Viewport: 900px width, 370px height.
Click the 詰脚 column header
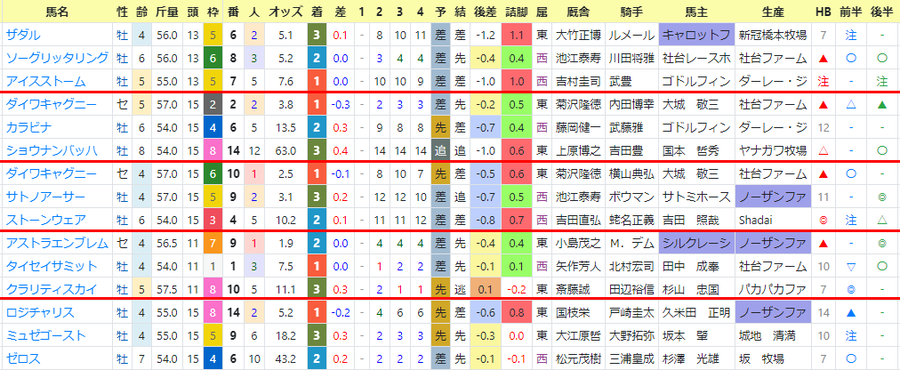tap(517, 11)
